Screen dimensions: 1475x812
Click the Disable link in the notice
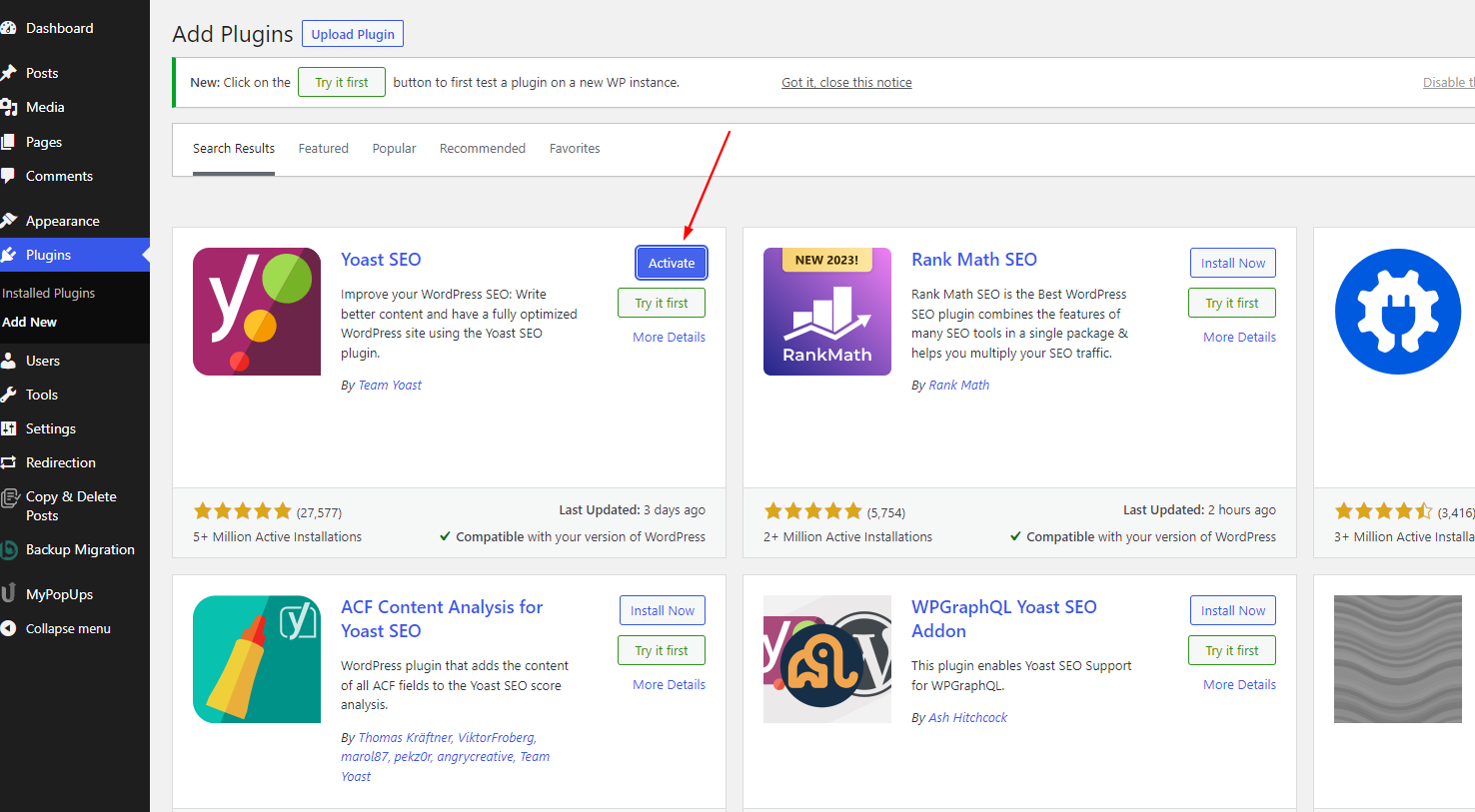click(x=1448, y=82)
